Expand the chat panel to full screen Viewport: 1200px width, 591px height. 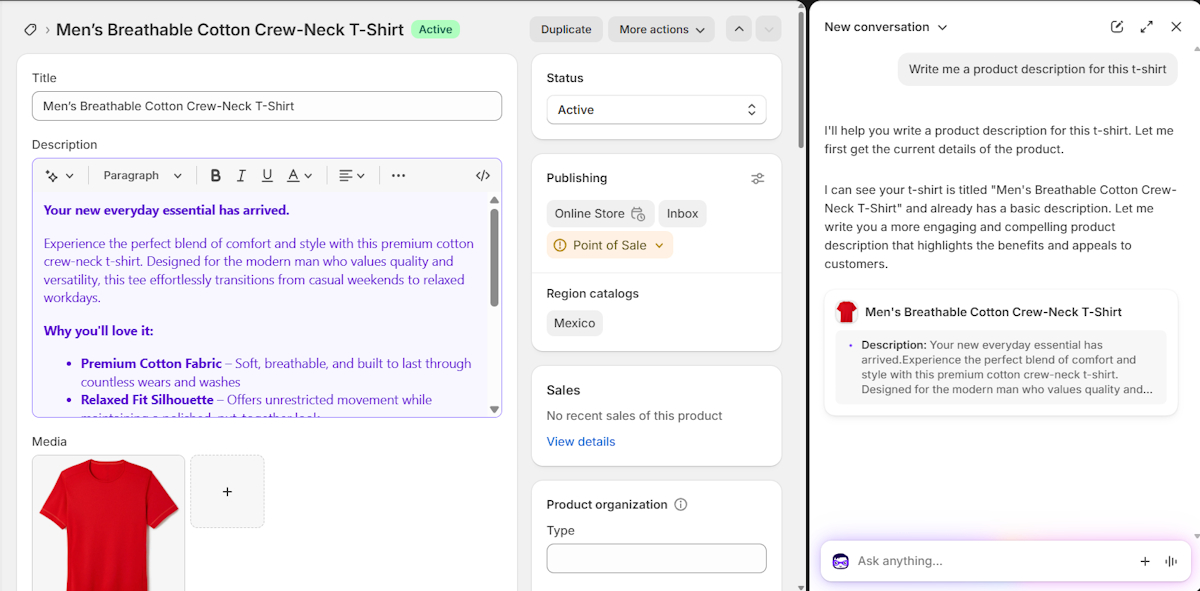click(x=1146, y=27)
